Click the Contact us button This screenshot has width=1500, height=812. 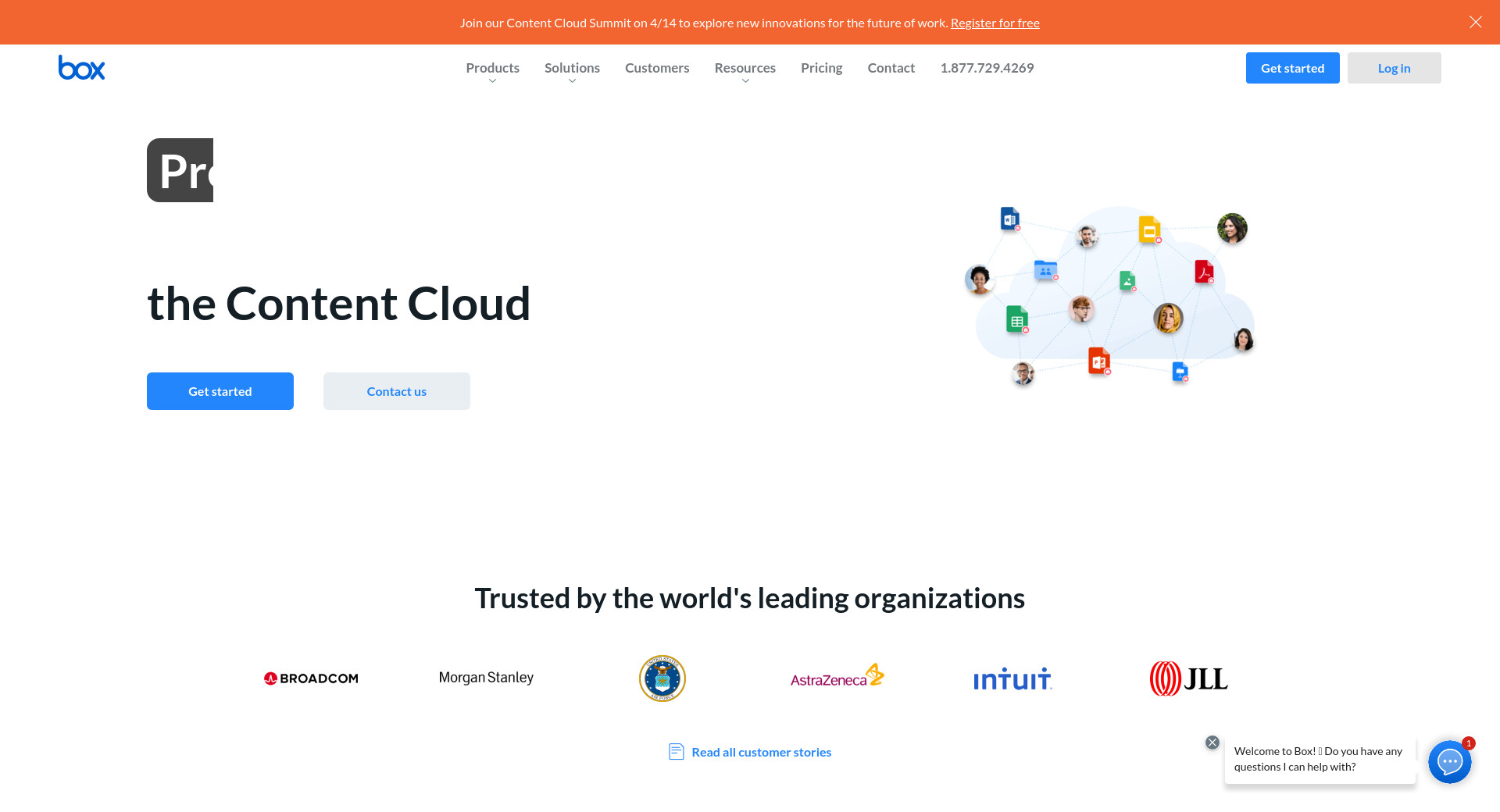pyautogui.click(x=397, y=391)
